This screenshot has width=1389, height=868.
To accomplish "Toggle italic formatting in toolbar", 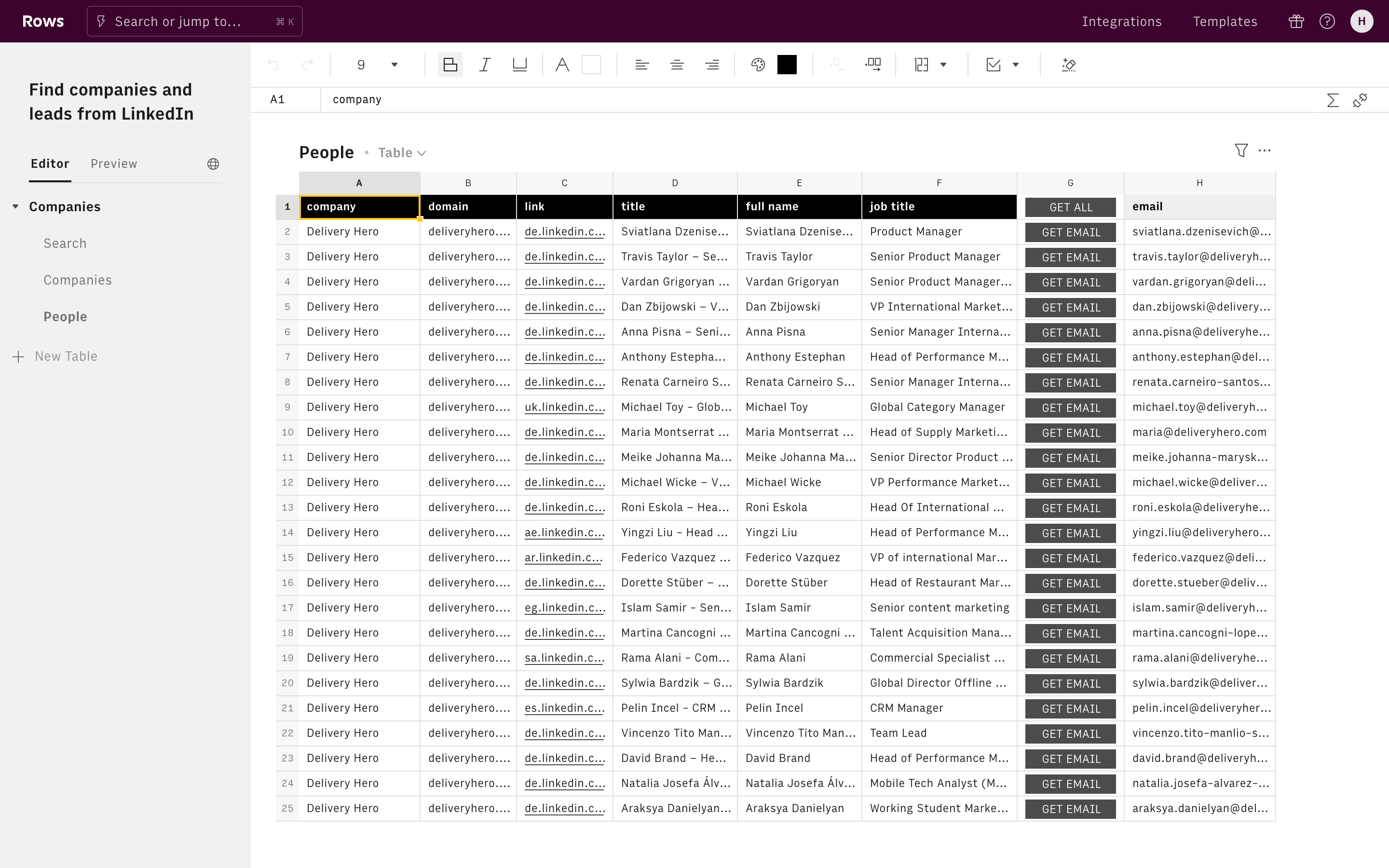I will (485, 65).
